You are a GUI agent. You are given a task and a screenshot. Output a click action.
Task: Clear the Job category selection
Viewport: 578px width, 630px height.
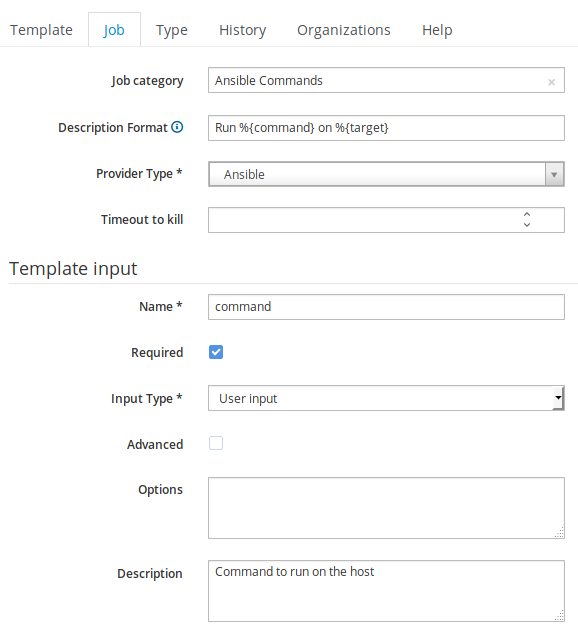click(x=551, y=82)
